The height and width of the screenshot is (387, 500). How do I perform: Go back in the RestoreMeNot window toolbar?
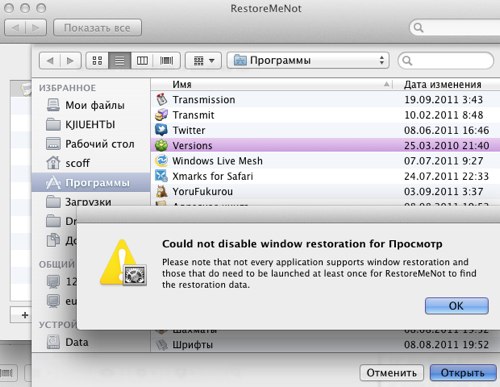[x=15, y=28]
